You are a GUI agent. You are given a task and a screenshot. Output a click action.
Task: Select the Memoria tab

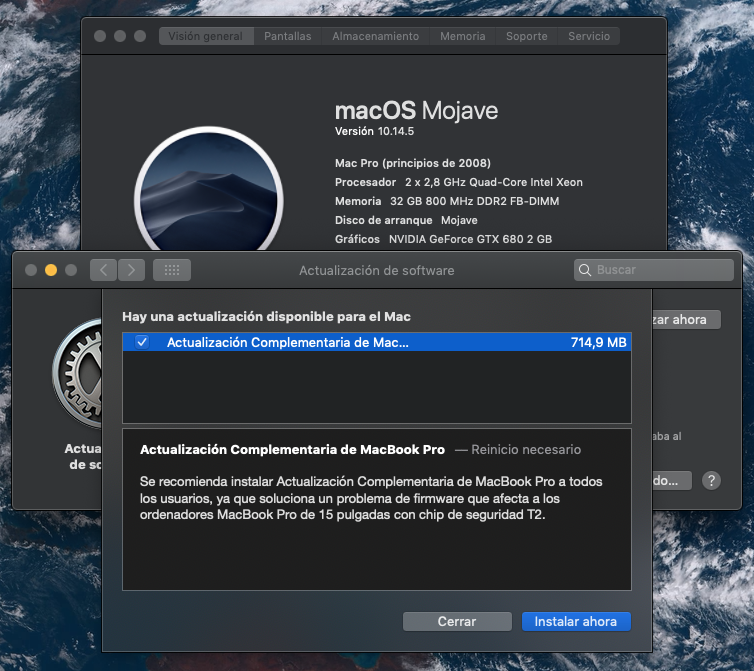click(463, 36)
